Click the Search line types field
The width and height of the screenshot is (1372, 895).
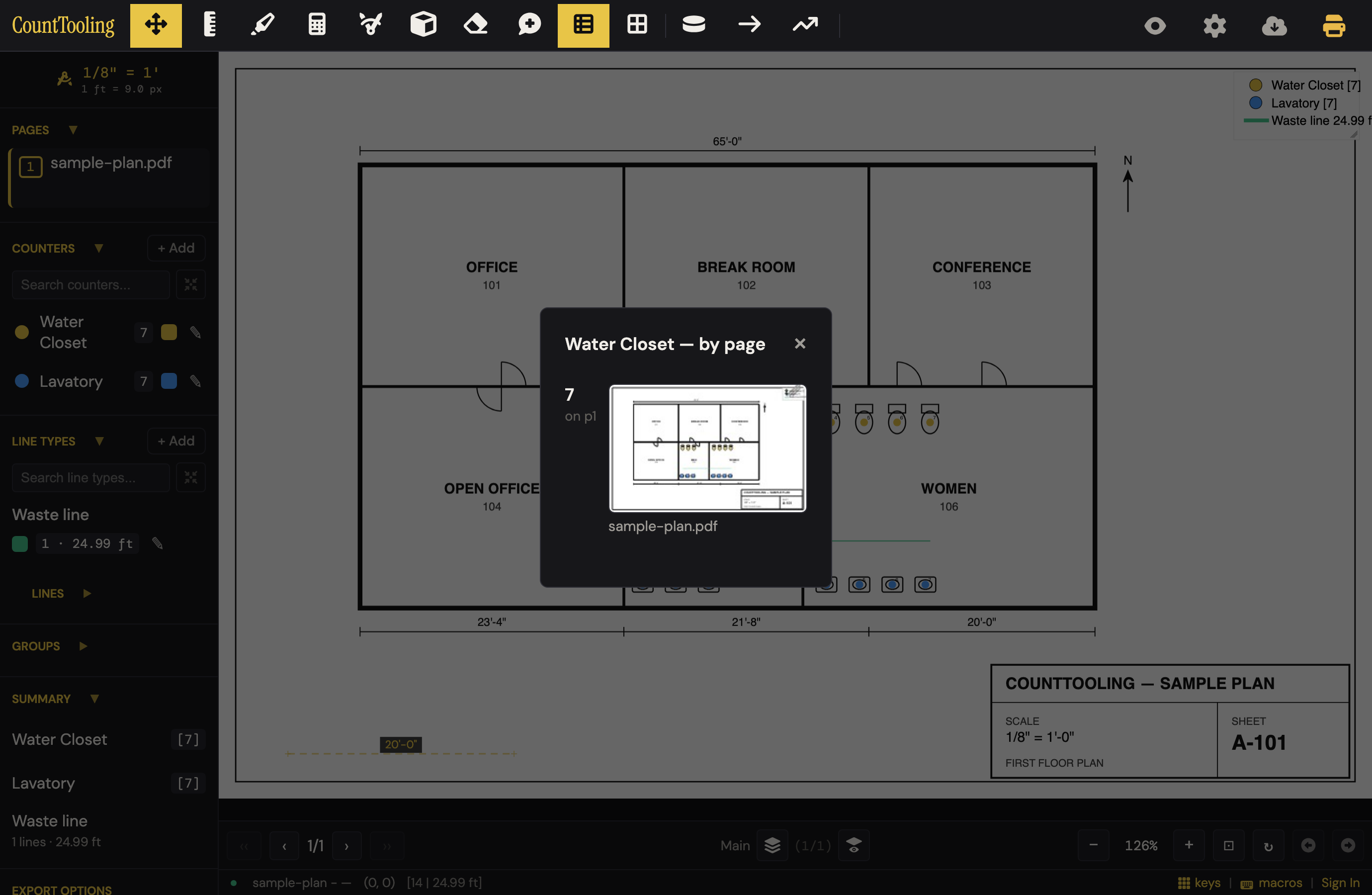click(x=90, y=477)
